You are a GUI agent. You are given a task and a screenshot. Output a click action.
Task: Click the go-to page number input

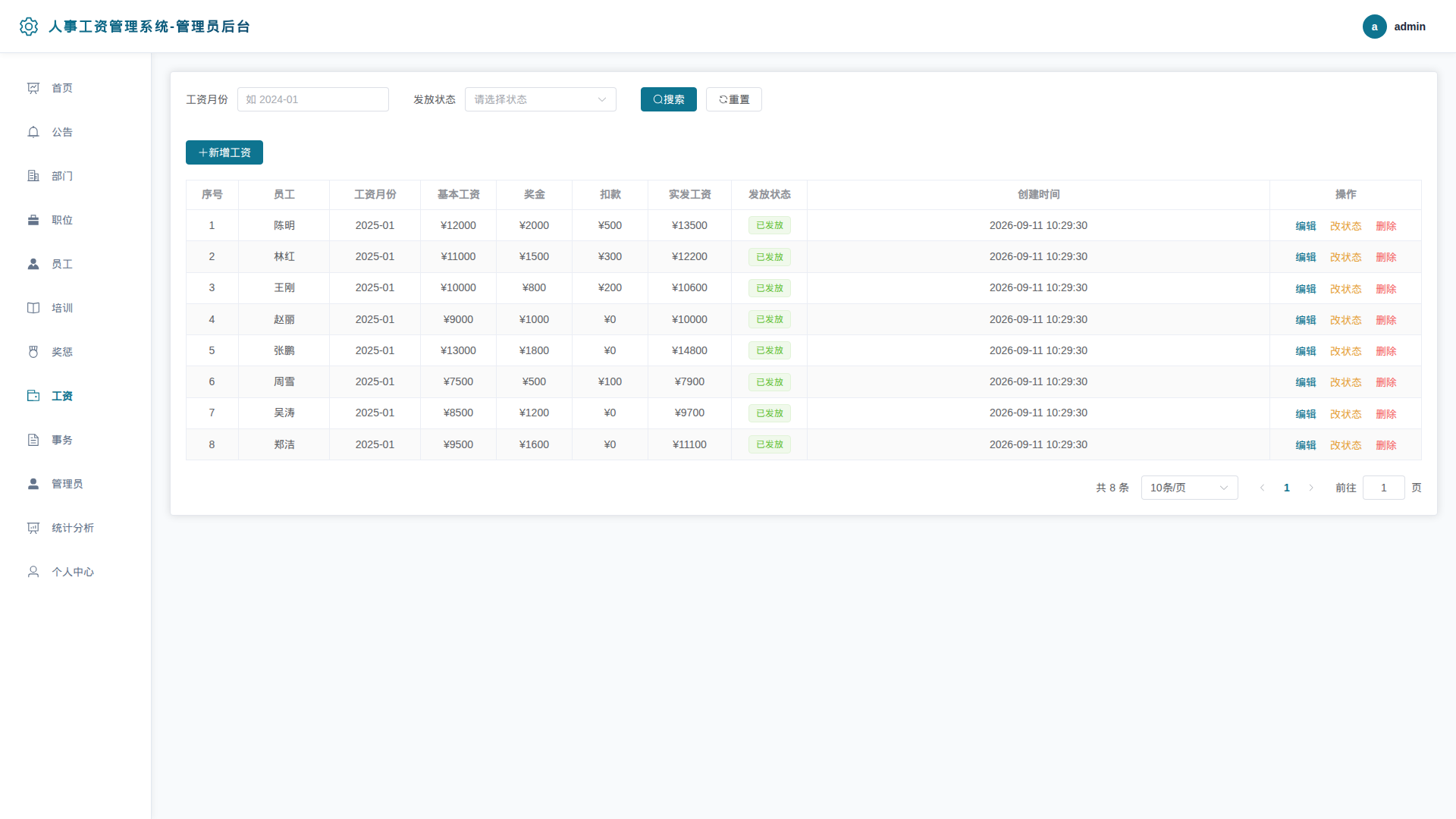tap(1384, 488)
